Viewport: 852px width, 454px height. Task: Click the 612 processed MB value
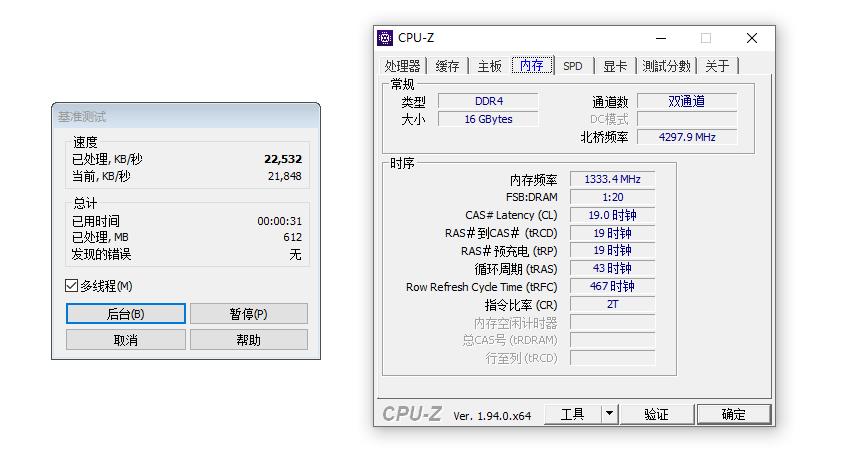pyautogui.click(x=292, y=237)
